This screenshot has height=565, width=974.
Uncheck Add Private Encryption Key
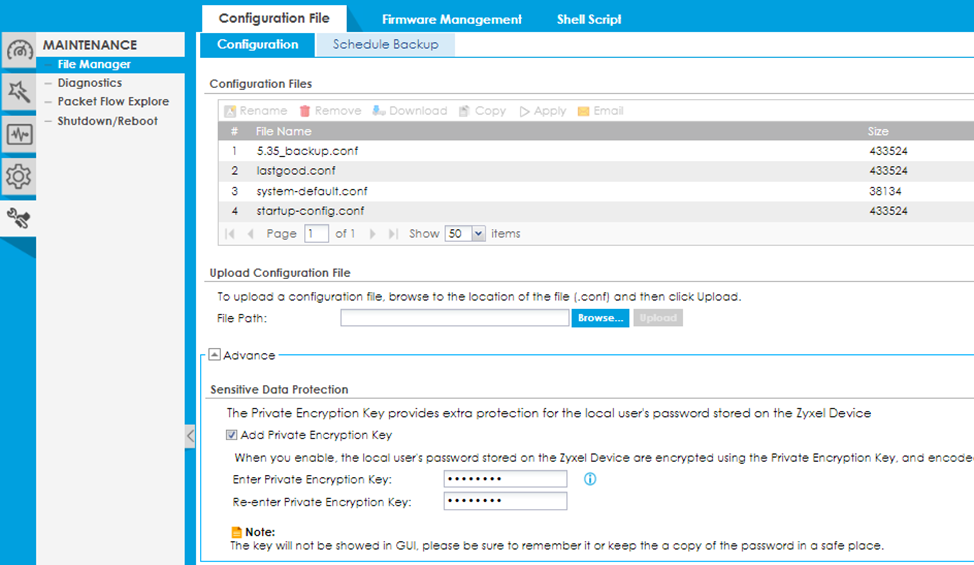(x=232, y=435)
